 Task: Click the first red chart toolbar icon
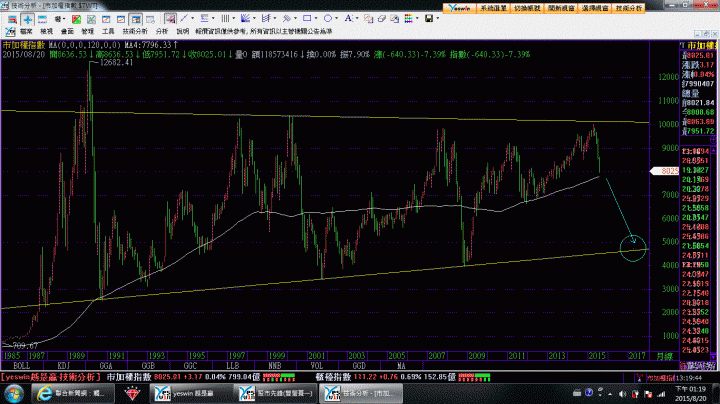point(12,19)
